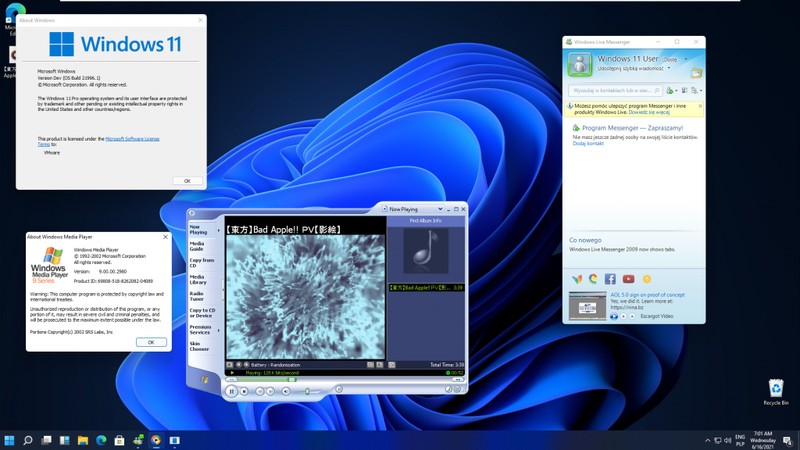Open Task View on the taskbar
Viewport: 800px width, 450px height.
pos(46,440)
